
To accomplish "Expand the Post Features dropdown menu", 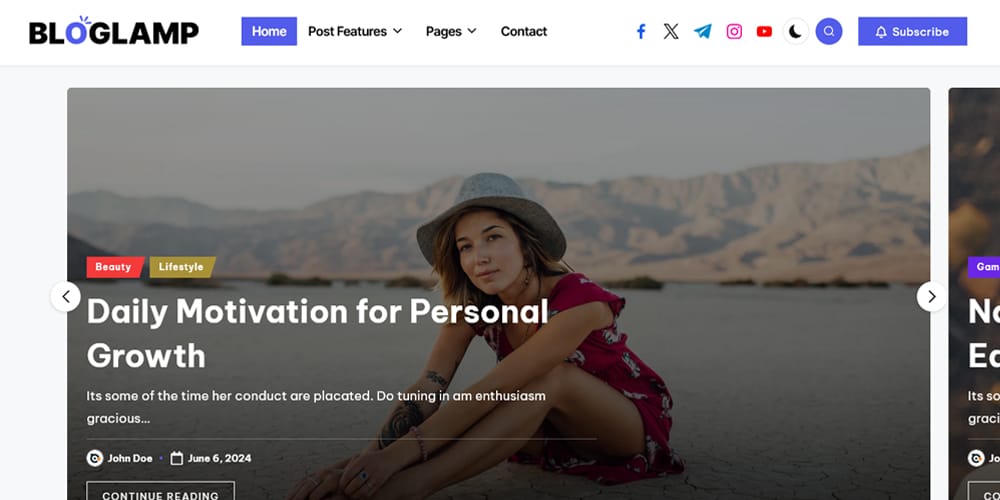I will point(355,31).
